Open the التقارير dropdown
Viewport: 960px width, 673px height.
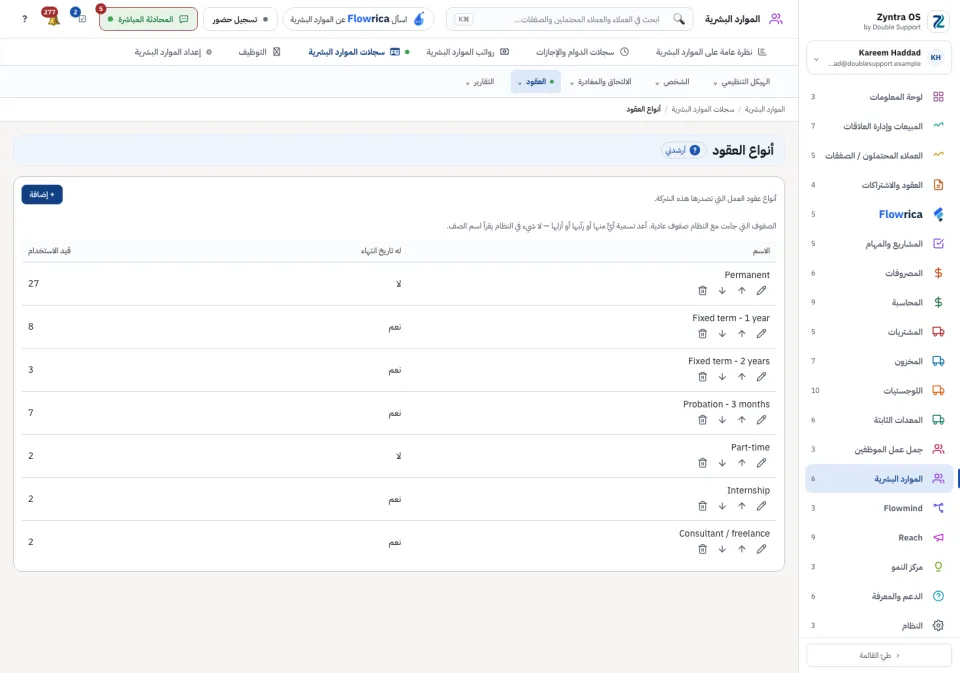(480, 81)
